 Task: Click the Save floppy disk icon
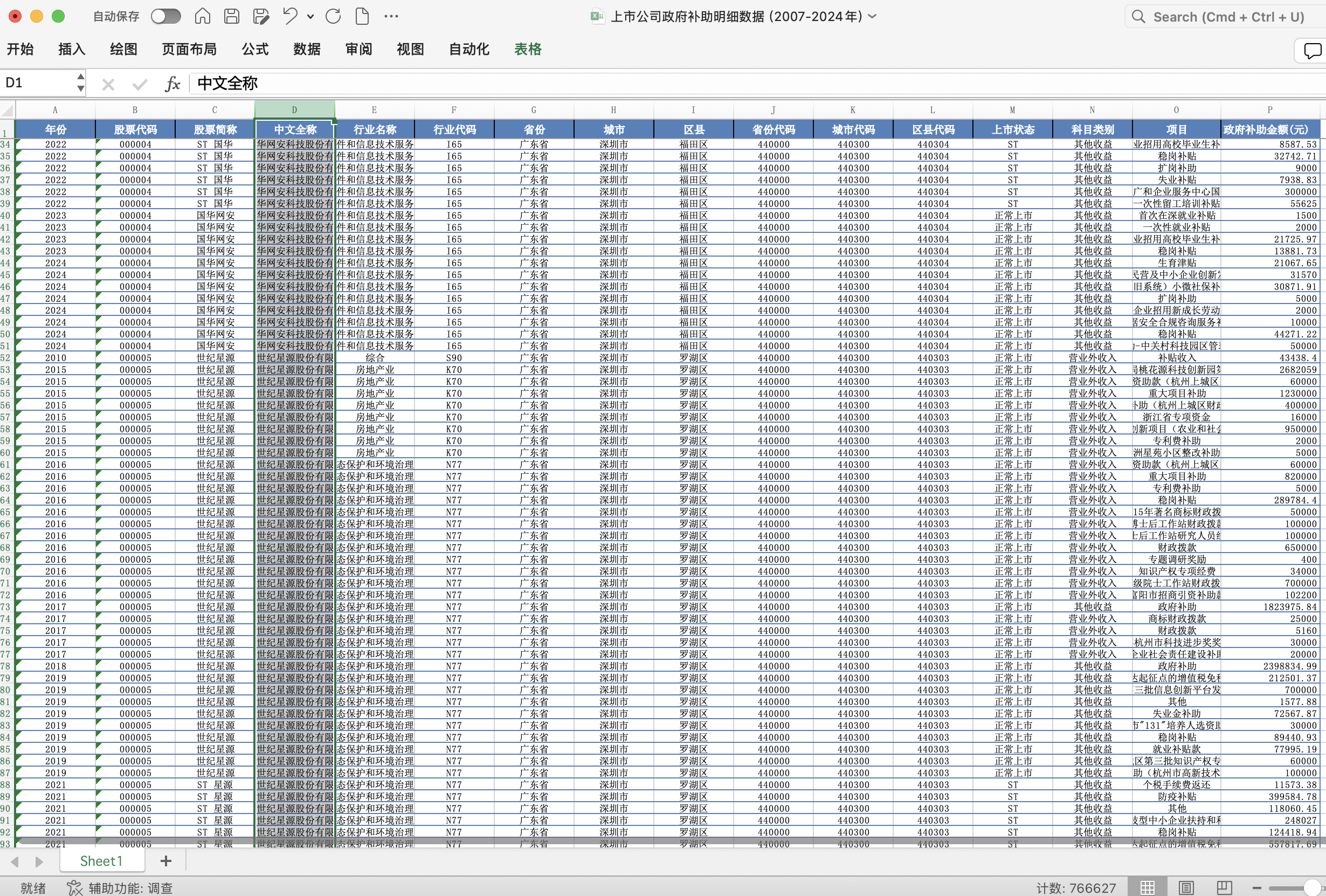click(232, 16)
